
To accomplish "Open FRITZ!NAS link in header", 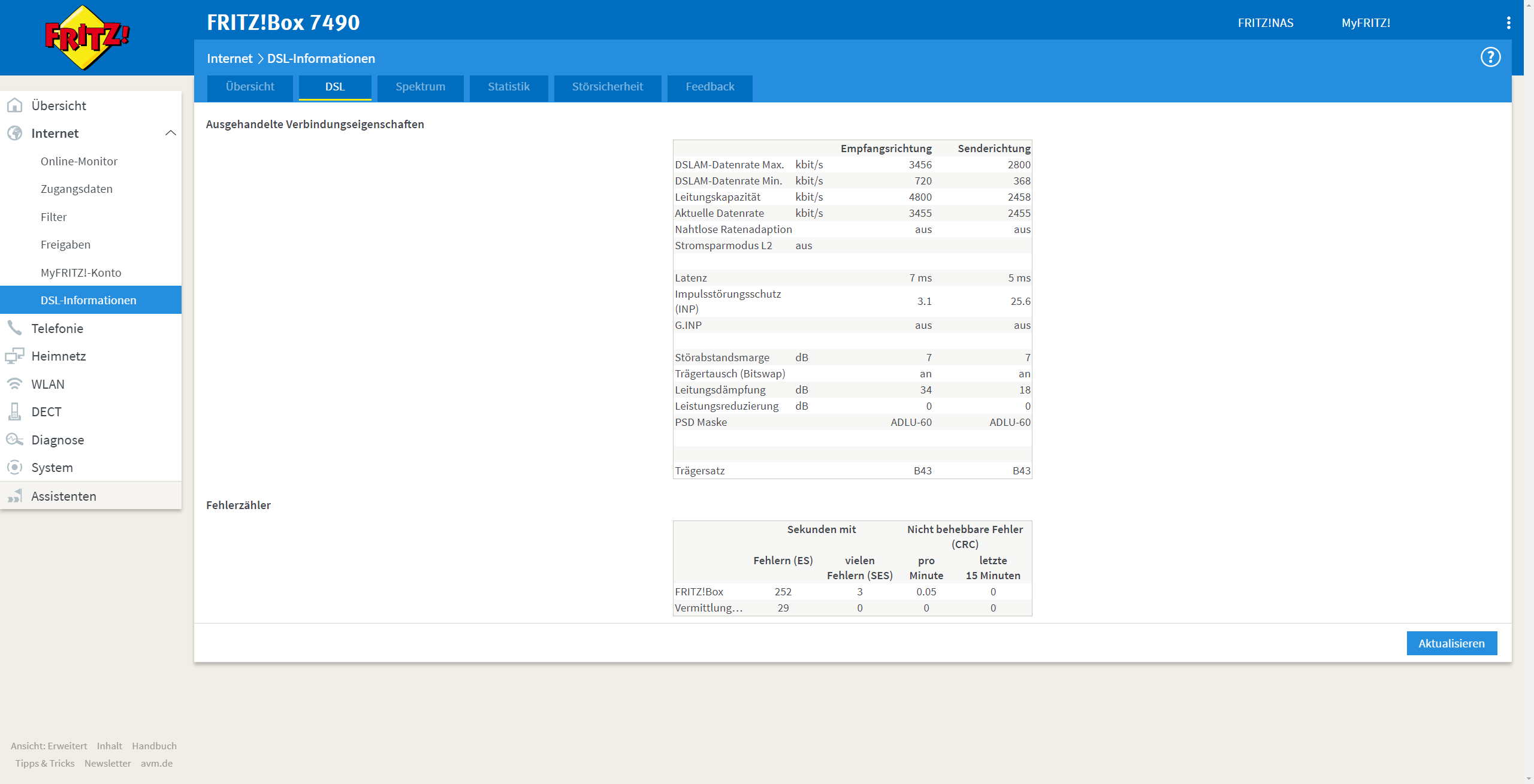I will (1266, 23).
